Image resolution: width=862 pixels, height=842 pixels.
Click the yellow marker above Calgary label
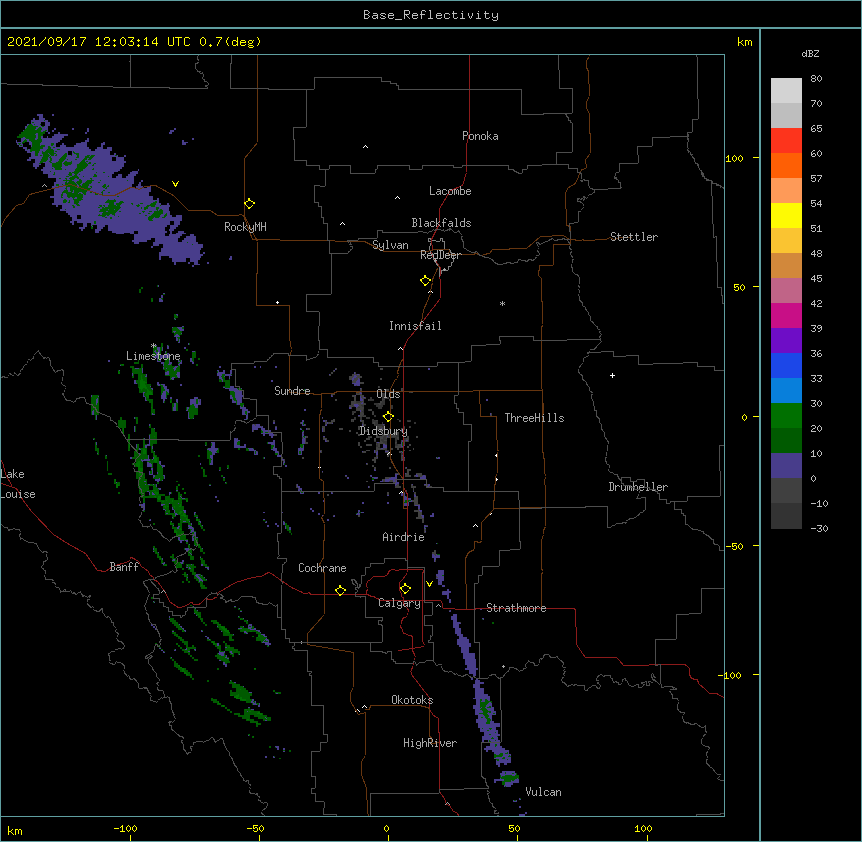[405, 589]
